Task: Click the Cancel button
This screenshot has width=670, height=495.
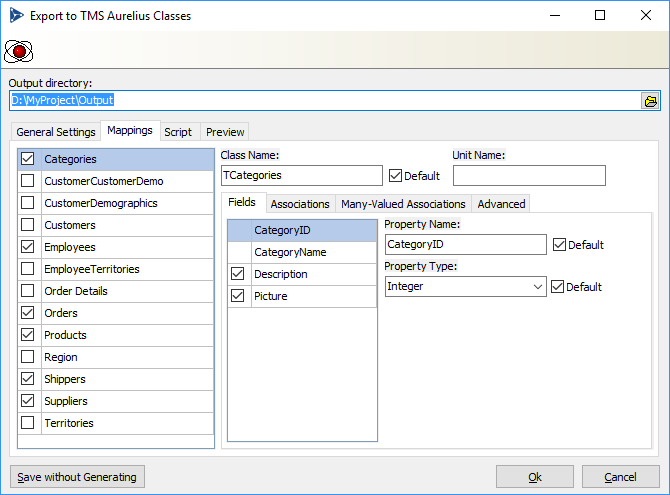Action: point(620,477)
